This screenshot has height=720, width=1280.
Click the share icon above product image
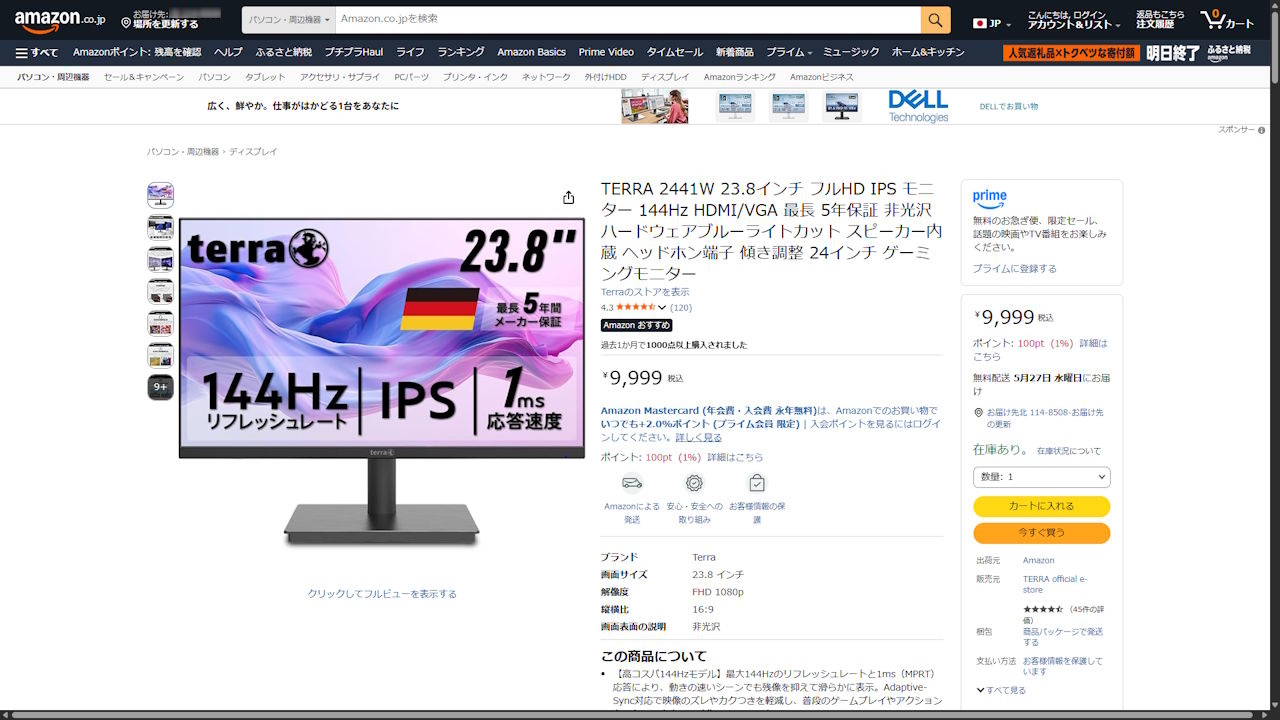(x=568, y=197)
